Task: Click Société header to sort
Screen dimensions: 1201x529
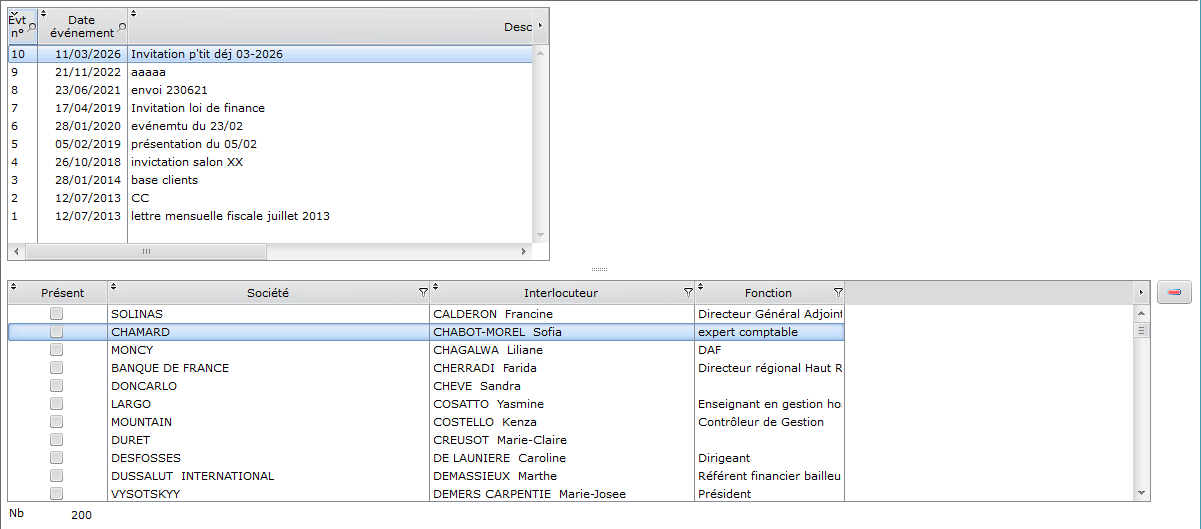Action: [x=268, y=293]
